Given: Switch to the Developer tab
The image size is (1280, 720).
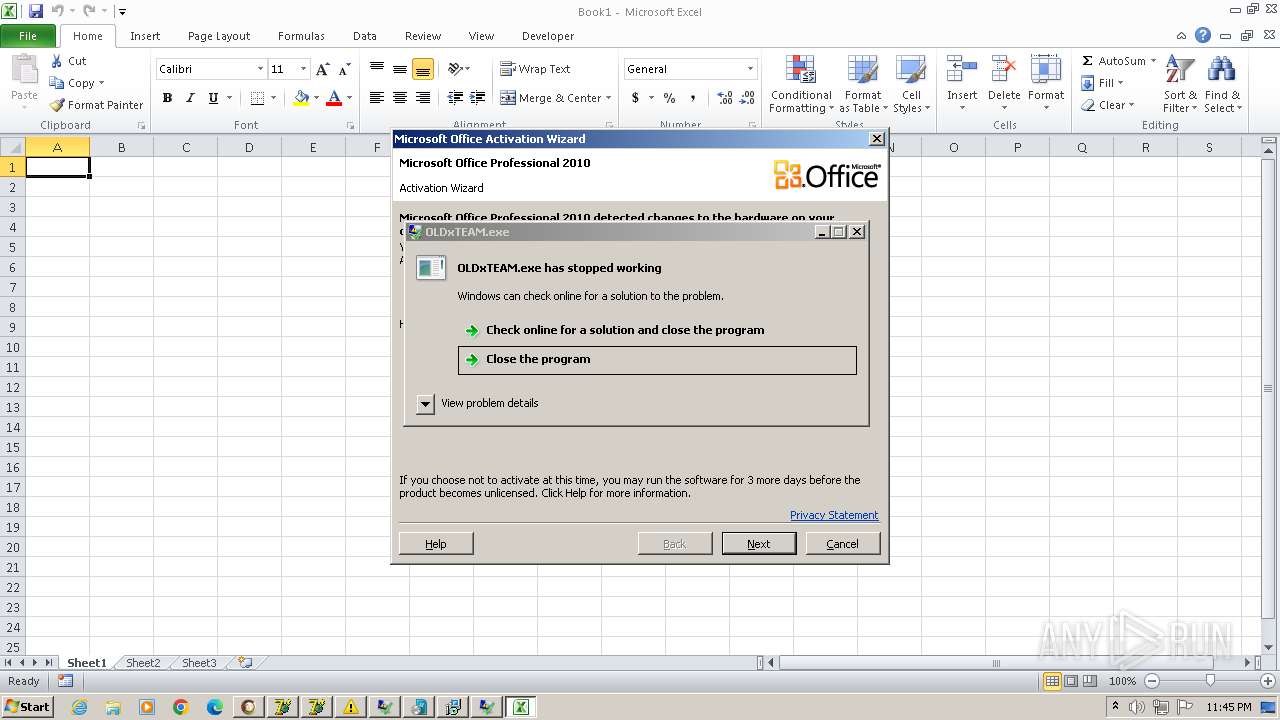Looking at the screenshot, I should pos(548,36).
